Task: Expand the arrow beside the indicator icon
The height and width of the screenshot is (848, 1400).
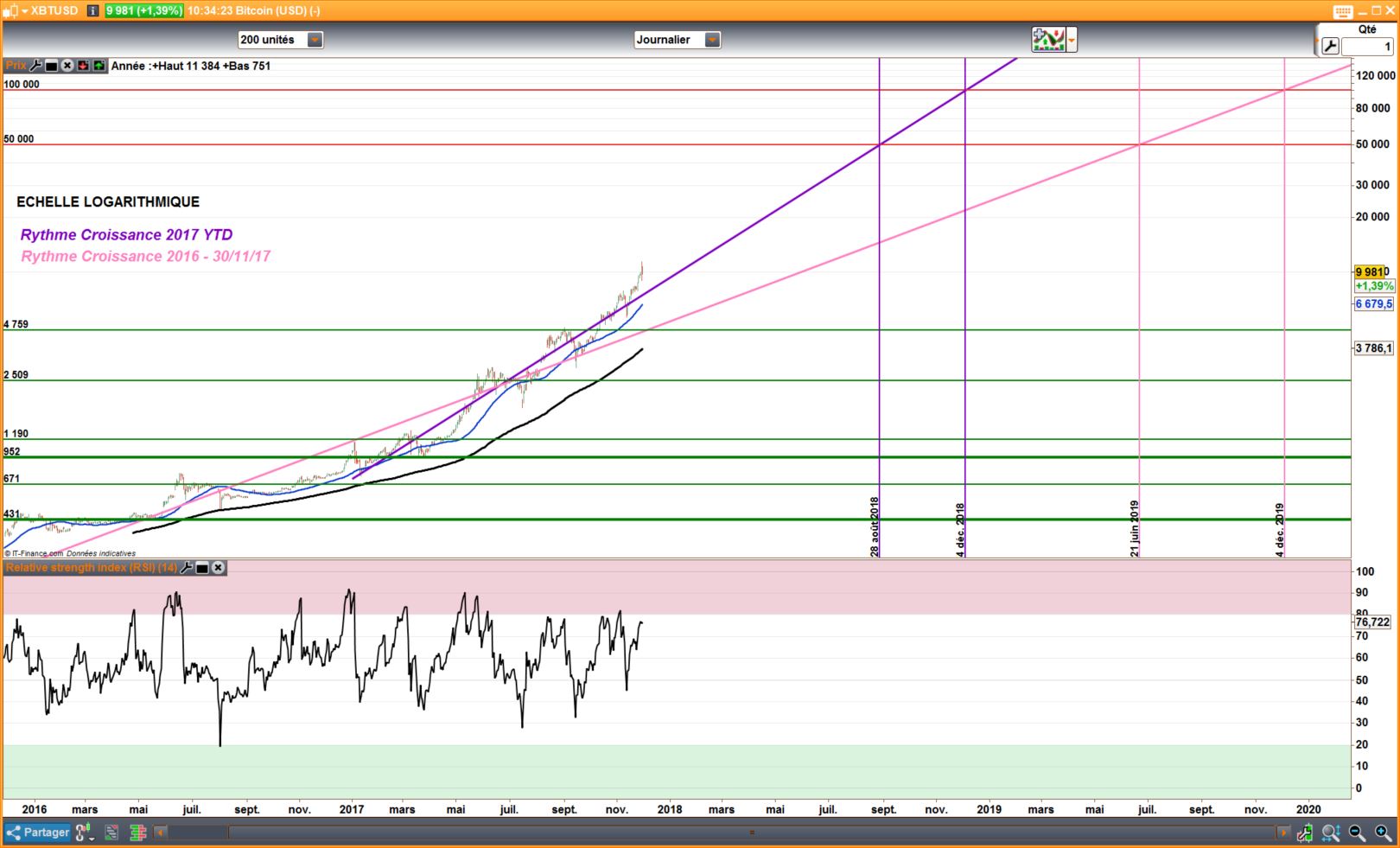Action: pos(1072,40)
